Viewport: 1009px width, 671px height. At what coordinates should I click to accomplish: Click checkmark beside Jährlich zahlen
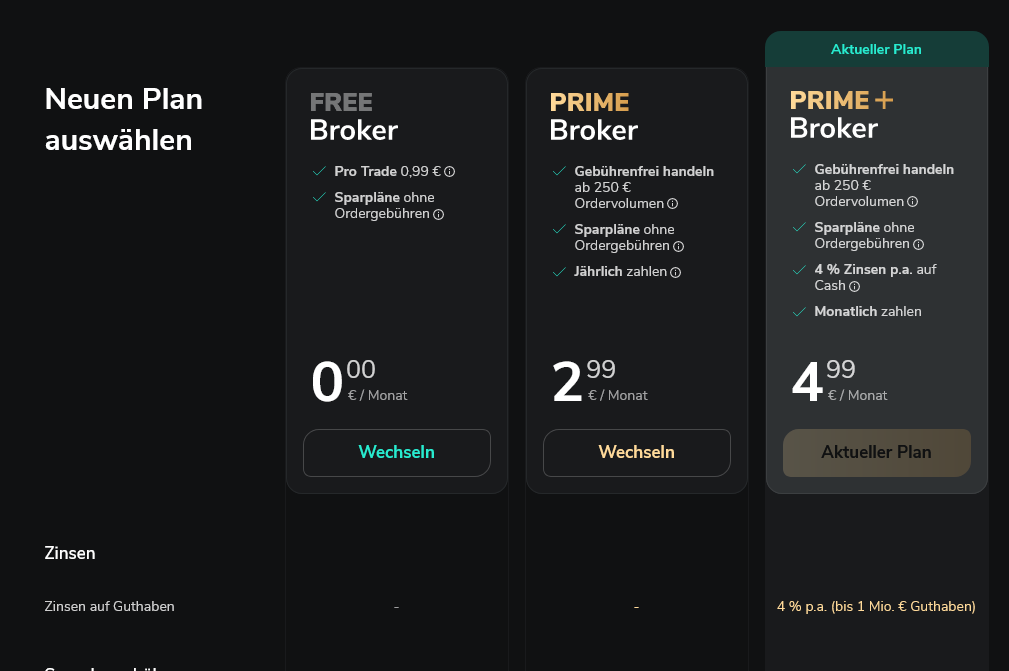559,271
